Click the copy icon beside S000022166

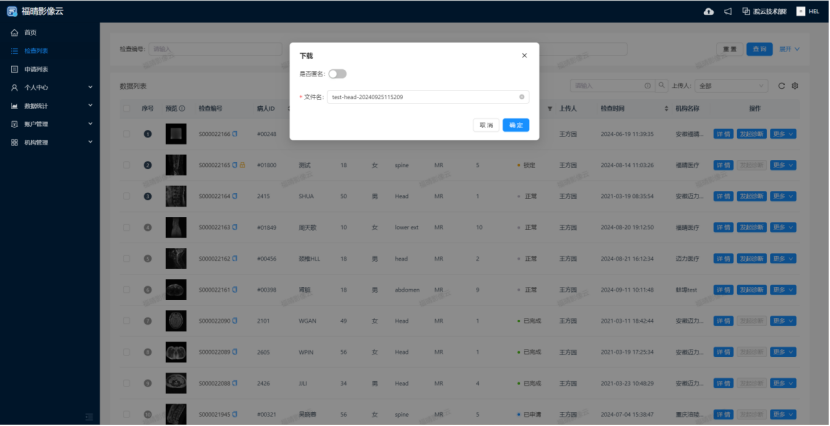coord(235,133)
